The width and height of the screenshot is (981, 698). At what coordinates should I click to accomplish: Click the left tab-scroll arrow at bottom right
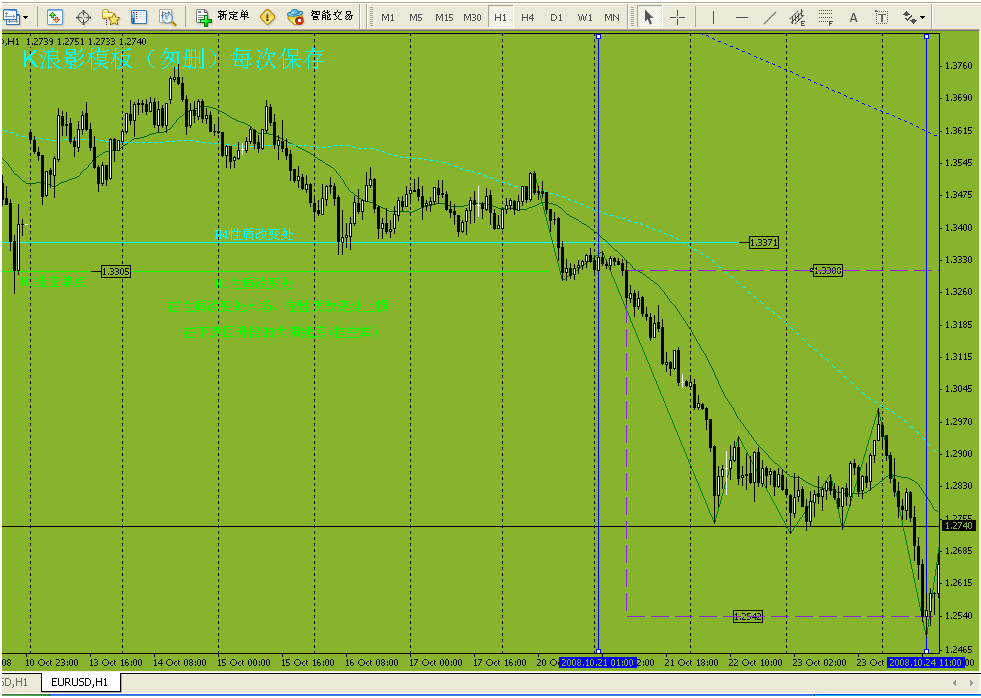pyautogui.click(x=955, y=682)
